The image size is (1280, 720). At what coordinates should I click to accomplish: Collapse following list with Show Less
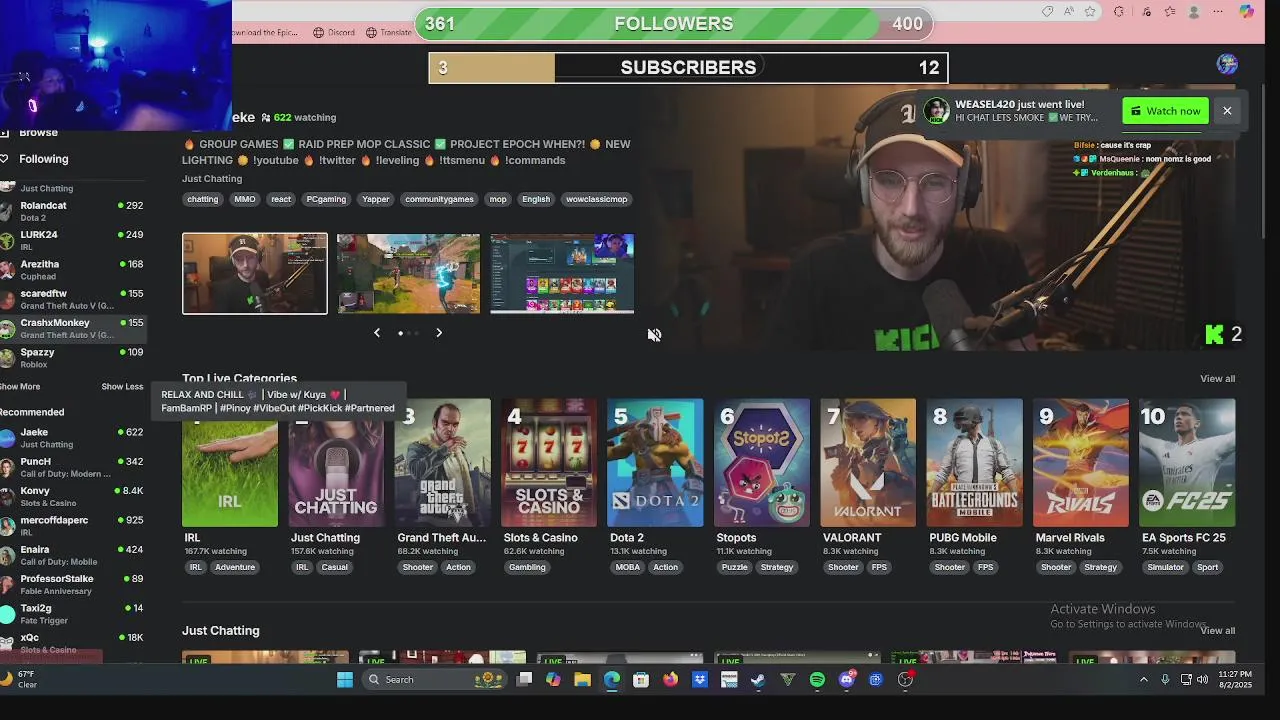[122, 387]
